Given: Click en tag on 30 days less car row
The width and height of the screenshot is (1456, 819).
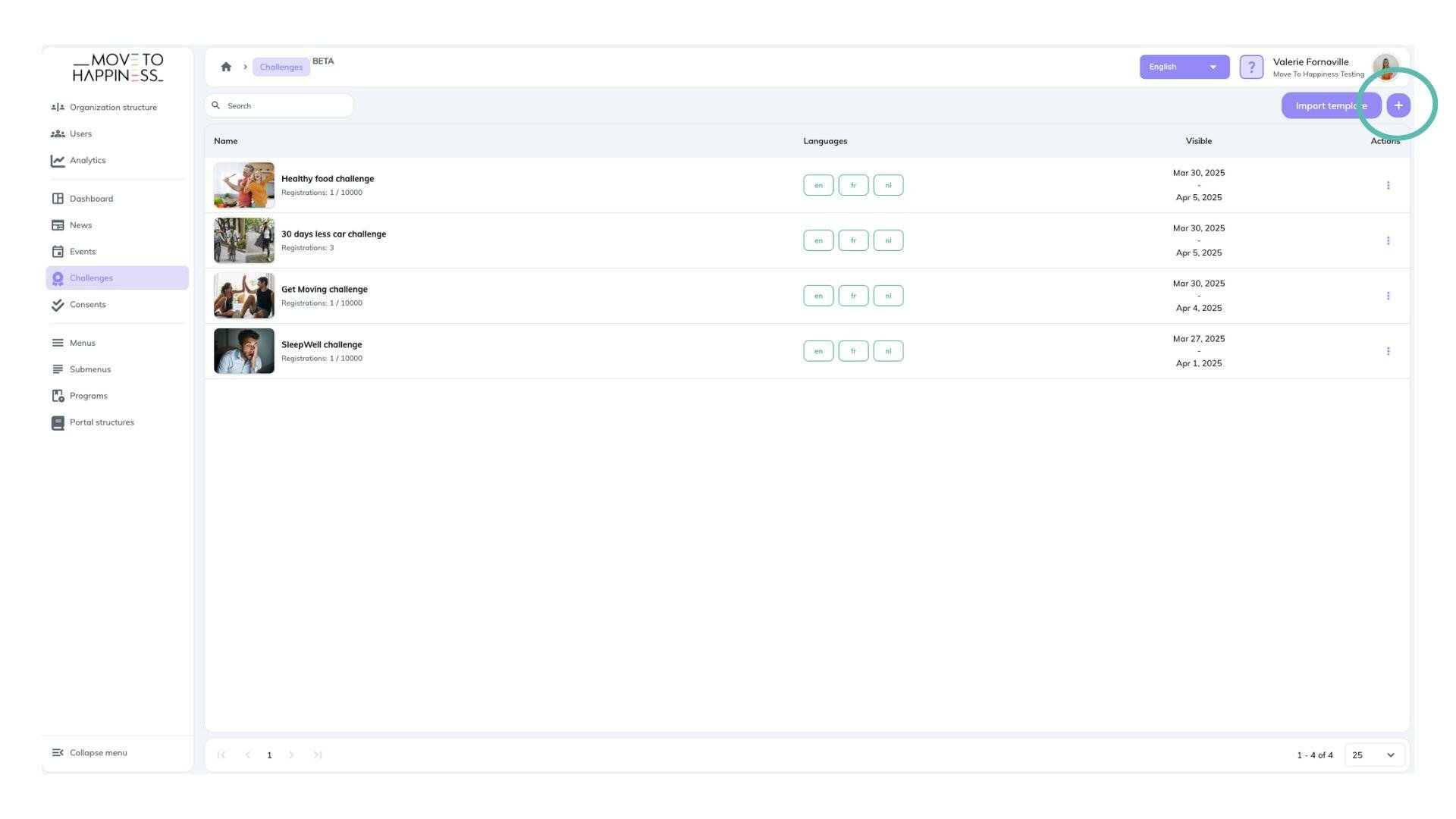Looking at the screenshot, I should pos(818,240).
